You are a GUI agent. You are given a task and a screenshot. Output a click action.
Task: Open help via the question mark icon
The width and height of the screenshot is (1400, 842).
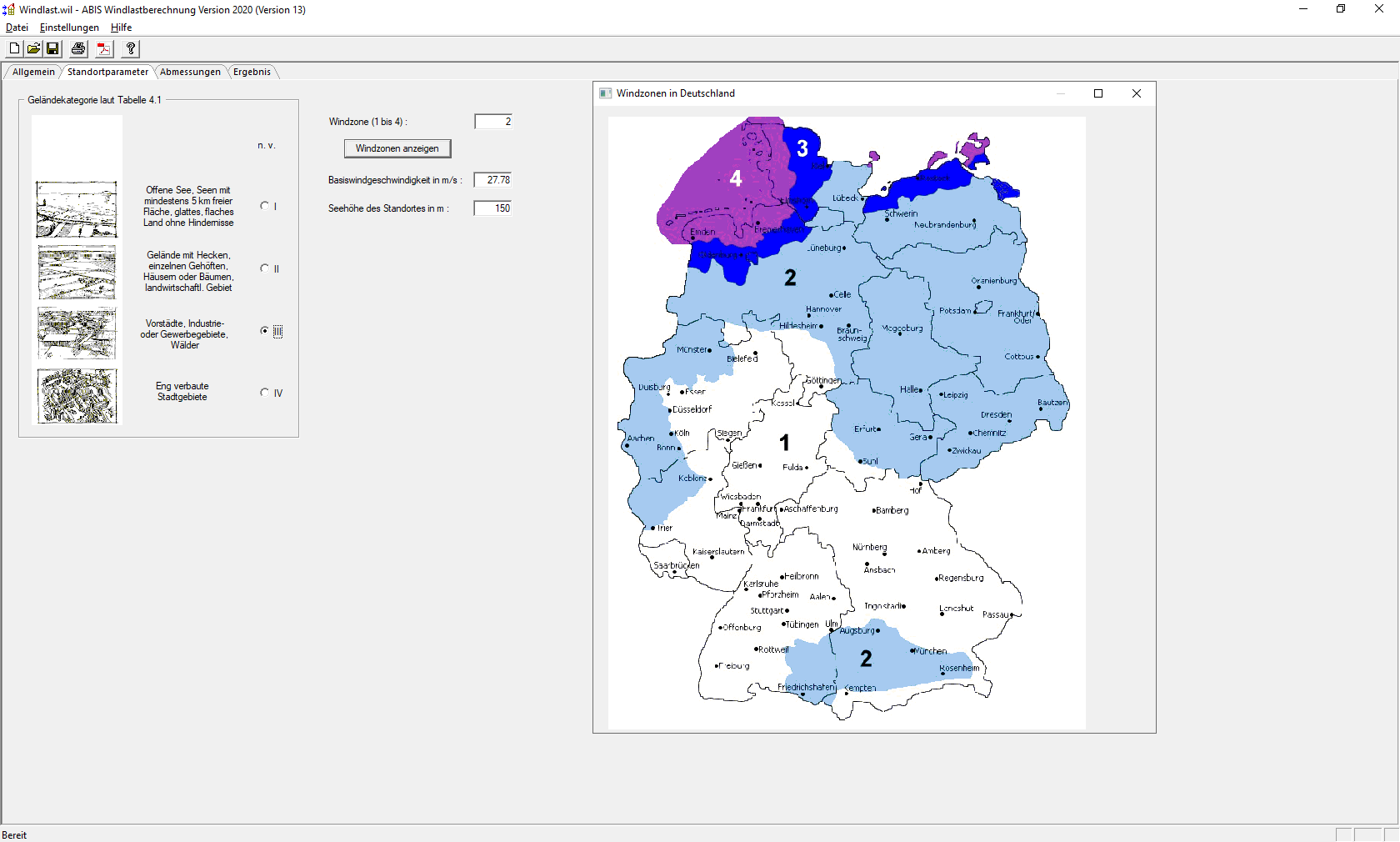coord(131,48)
